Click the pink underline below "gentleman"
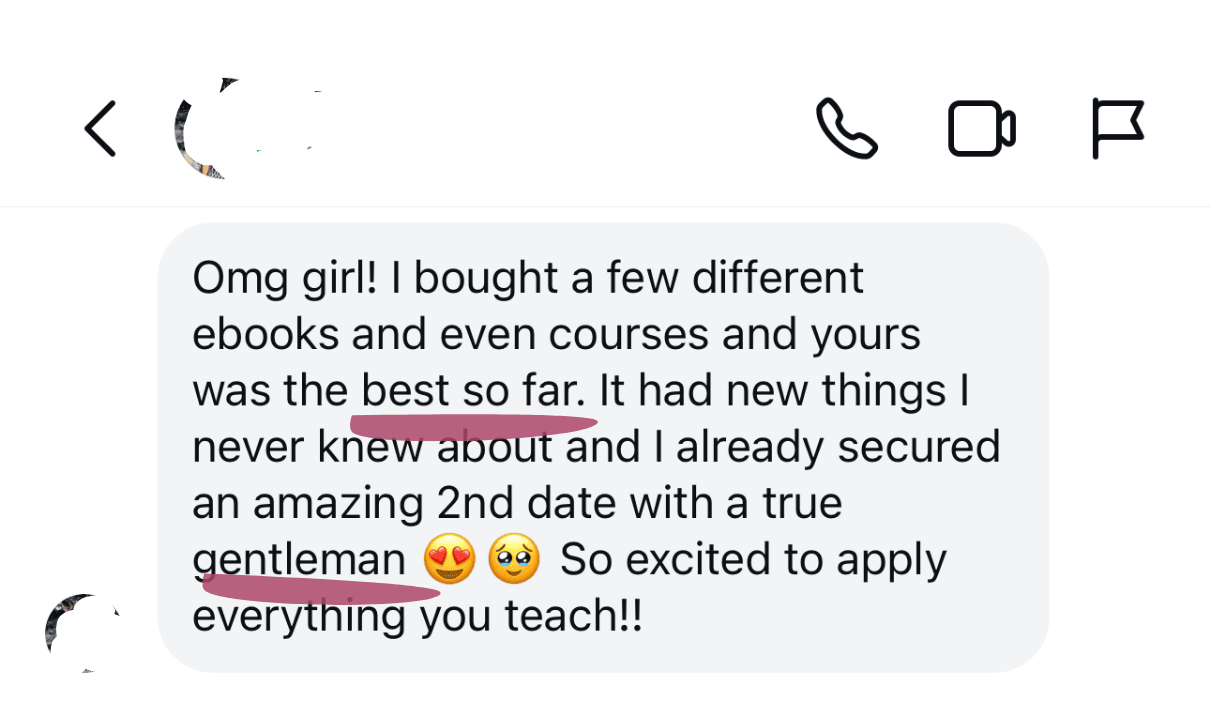 click(x=318, y=590)
